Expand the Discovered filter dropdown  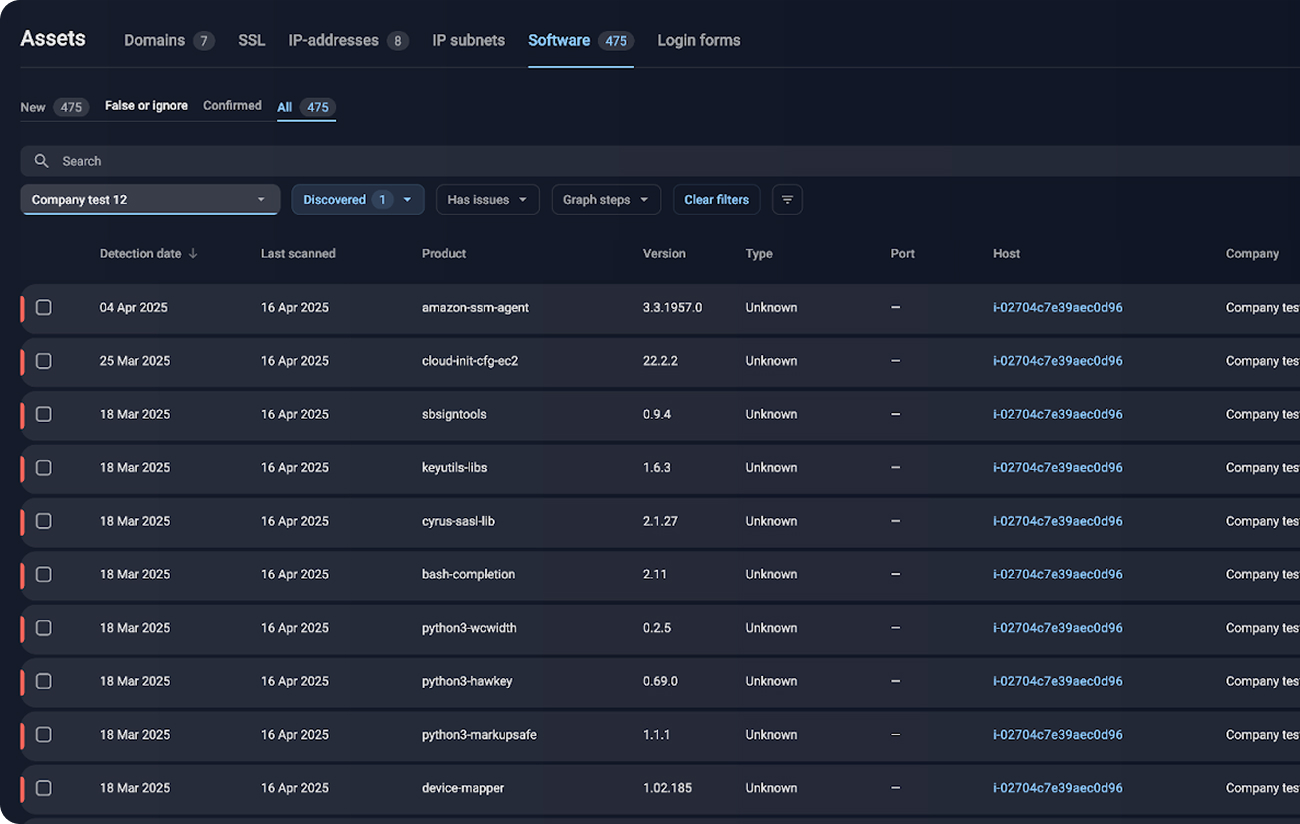pos(357,200)
